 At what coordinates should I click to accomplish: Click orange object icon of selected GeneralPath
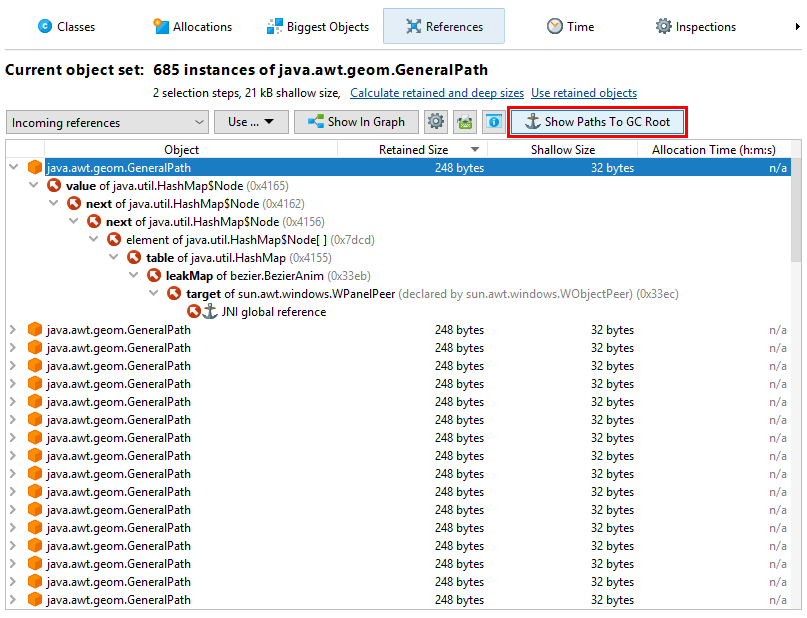34,168
